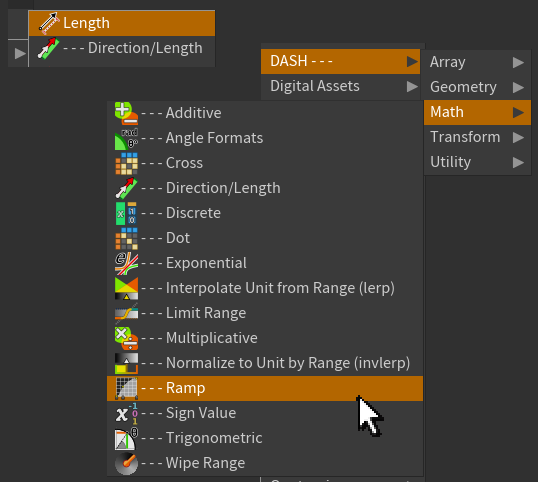Screen dimensions: 538x482
Task: Click the Wipe Range dial icon
Action: 126,463
